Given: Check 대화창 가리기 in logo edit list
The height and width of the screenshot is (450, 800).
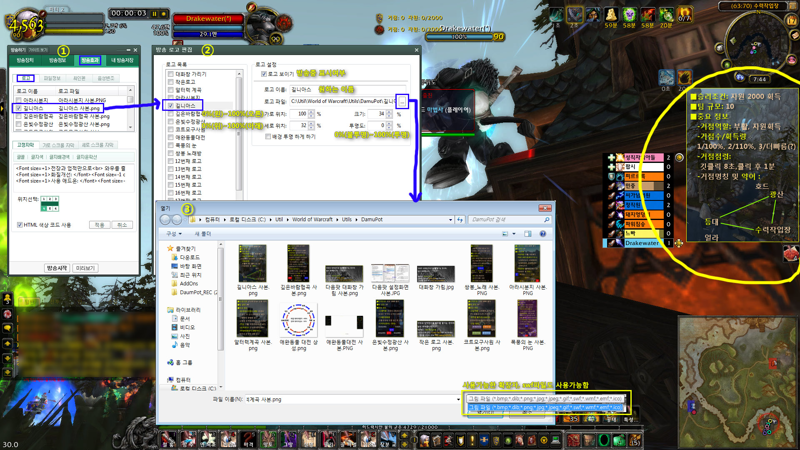Looking at the screenshot, I should click(170, 74).
